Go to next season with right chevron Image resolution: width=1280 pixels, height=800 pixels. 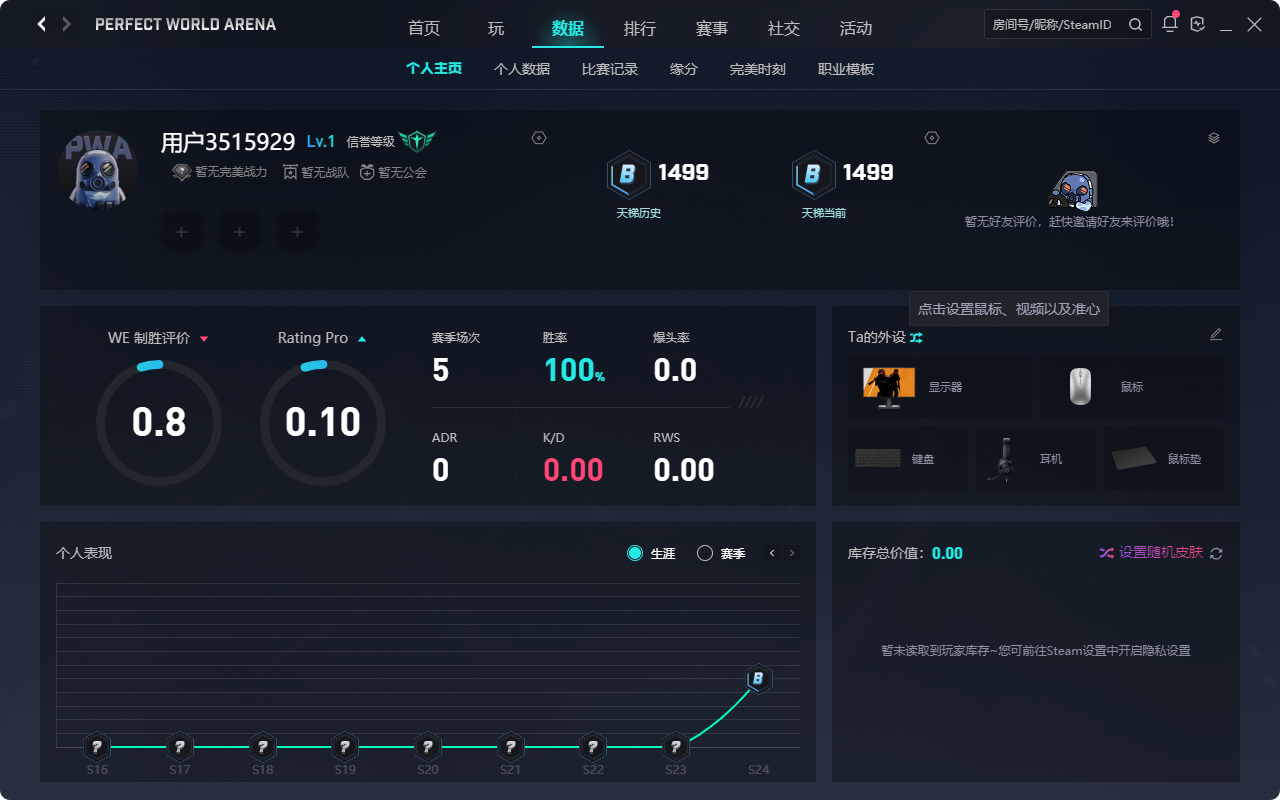point(792,553)
